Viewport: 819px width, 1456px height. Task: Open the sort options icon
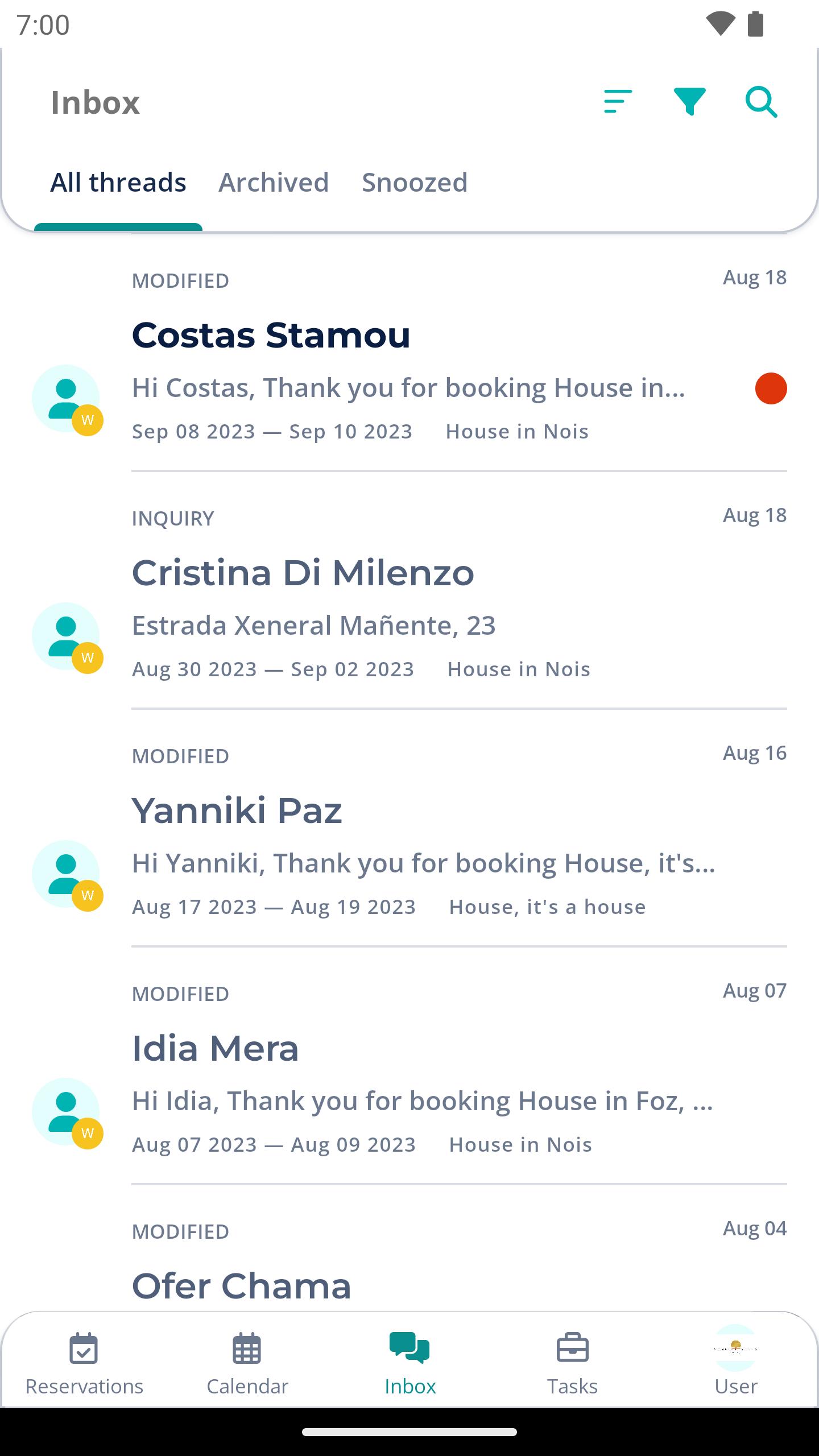point(618,102)
